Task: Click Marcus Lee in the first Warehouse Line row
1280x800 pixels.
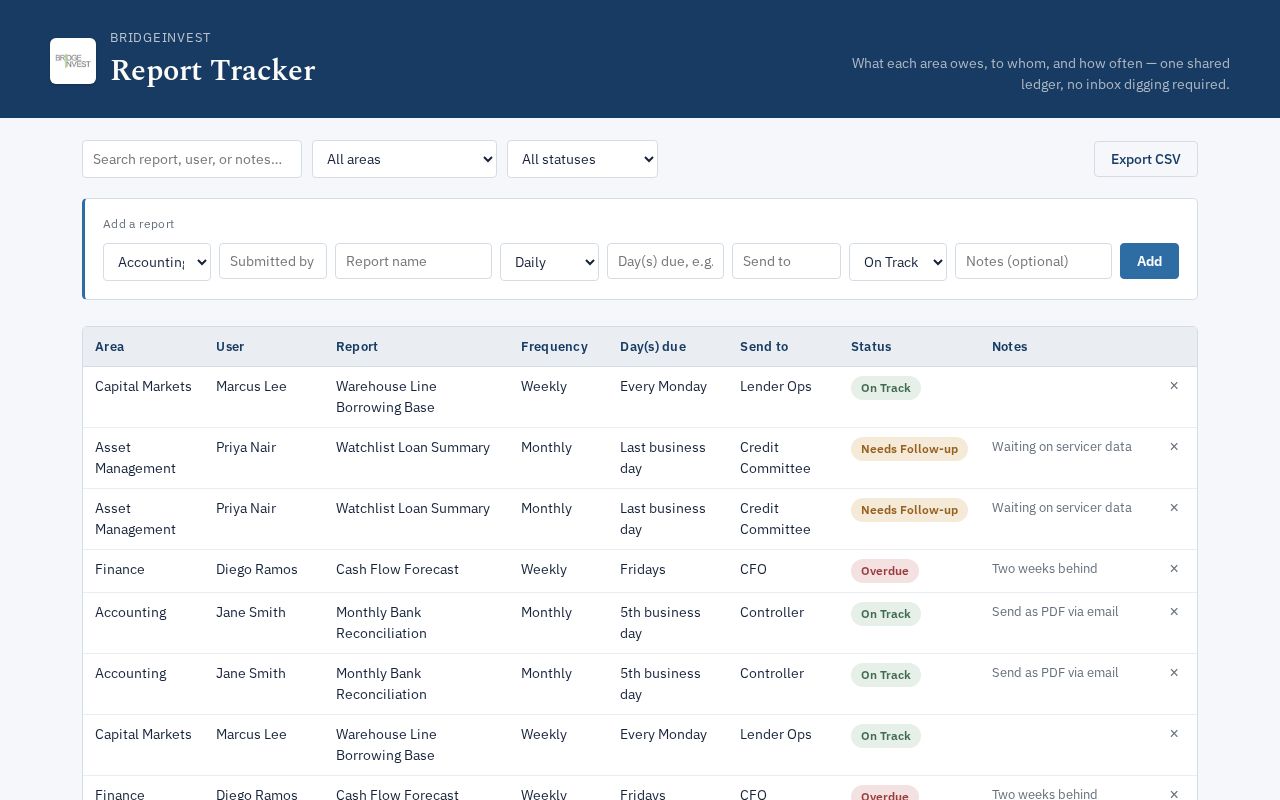Action: (251, 386)
